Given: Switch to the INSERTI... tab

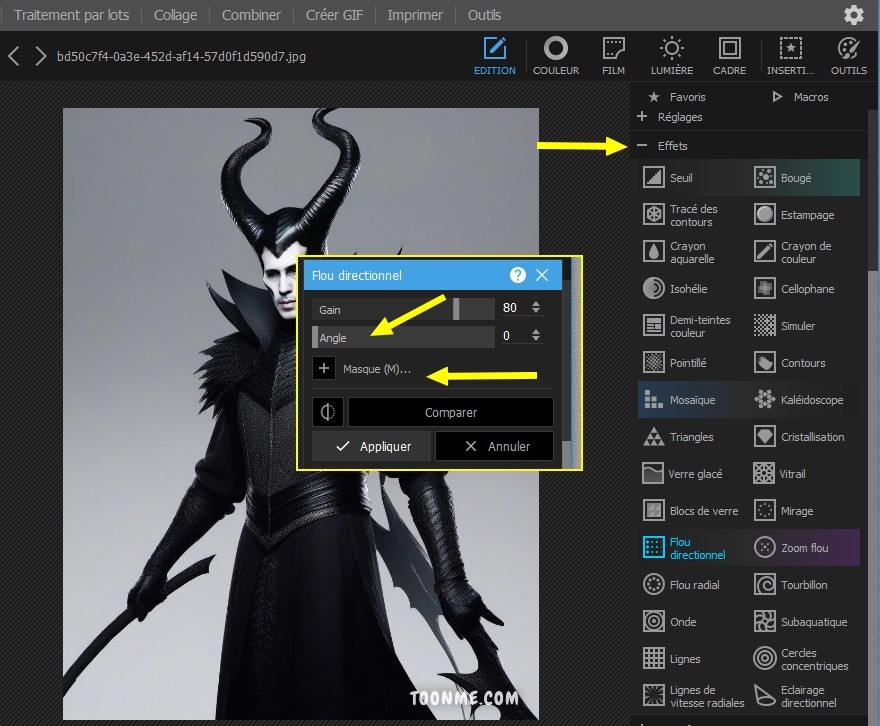Looking at the screenshot, I should 790,56.
